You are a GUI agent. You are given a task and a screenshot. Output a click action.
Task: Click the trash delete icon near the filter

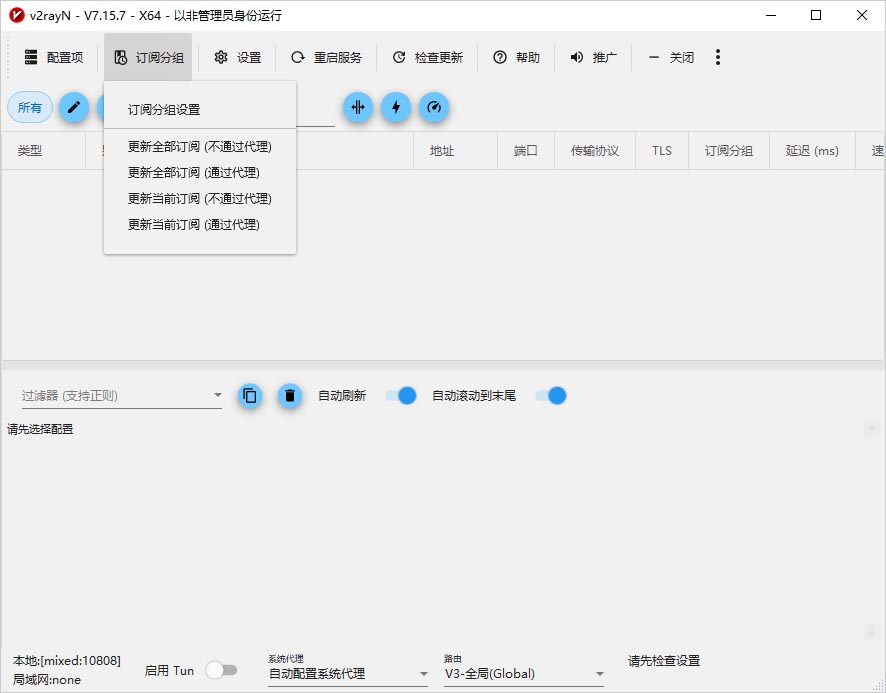click(x=289, y=395)
